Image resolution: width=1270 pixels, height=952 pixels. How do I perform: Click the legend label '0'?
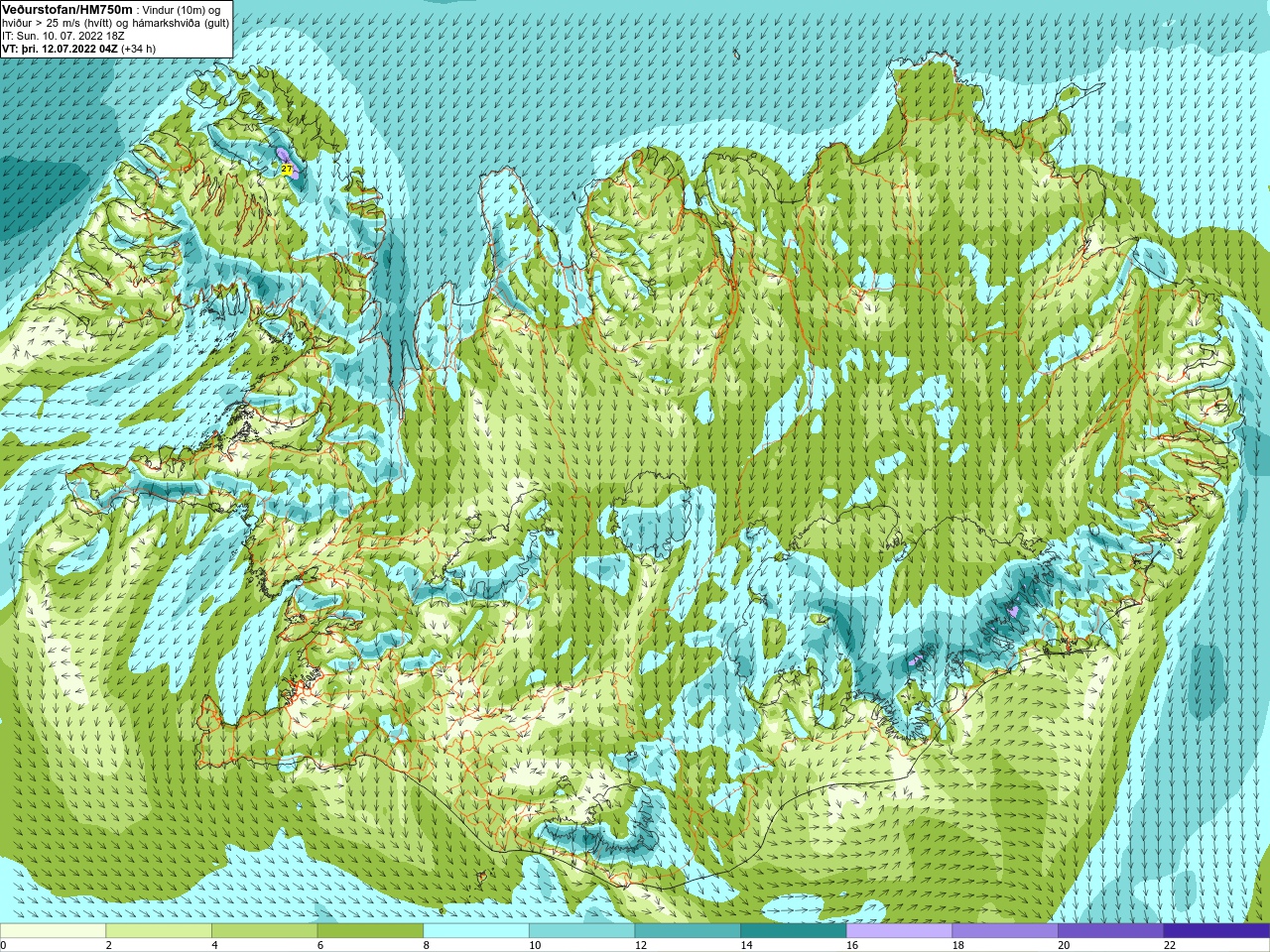[4, 945]
